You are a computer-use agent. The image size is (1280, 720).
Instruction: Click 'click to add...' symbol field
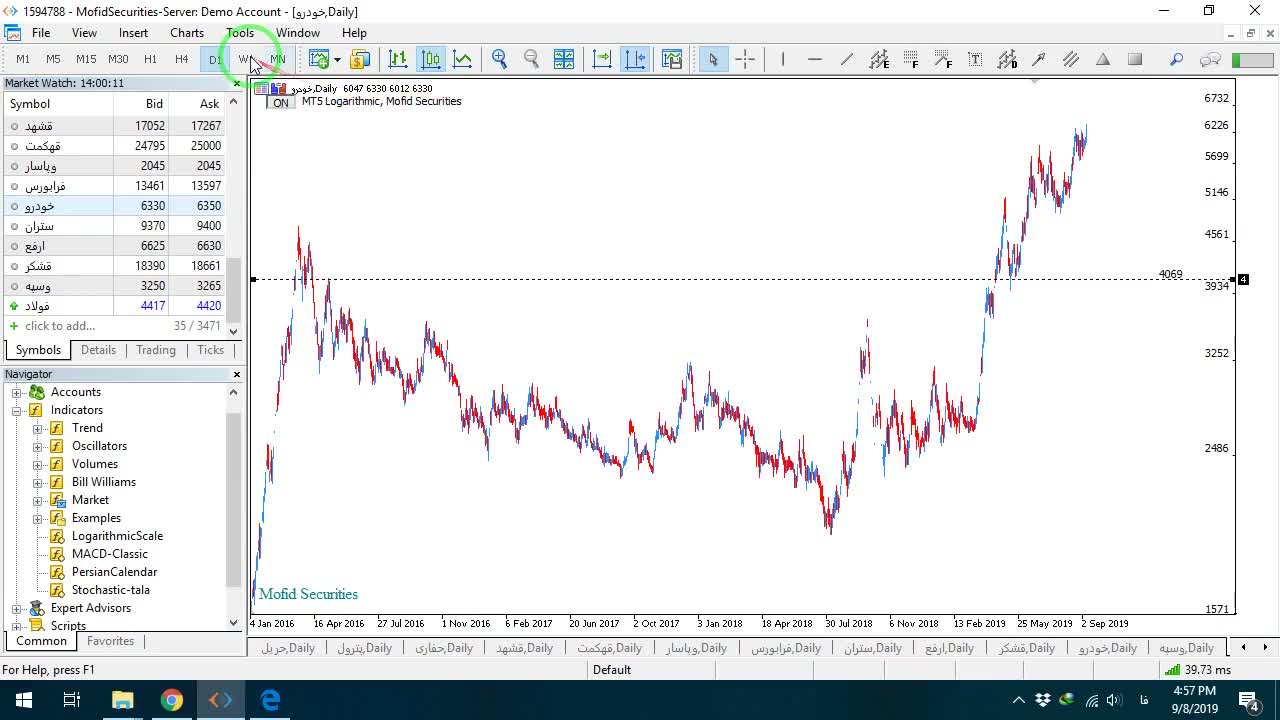[60, 326]
